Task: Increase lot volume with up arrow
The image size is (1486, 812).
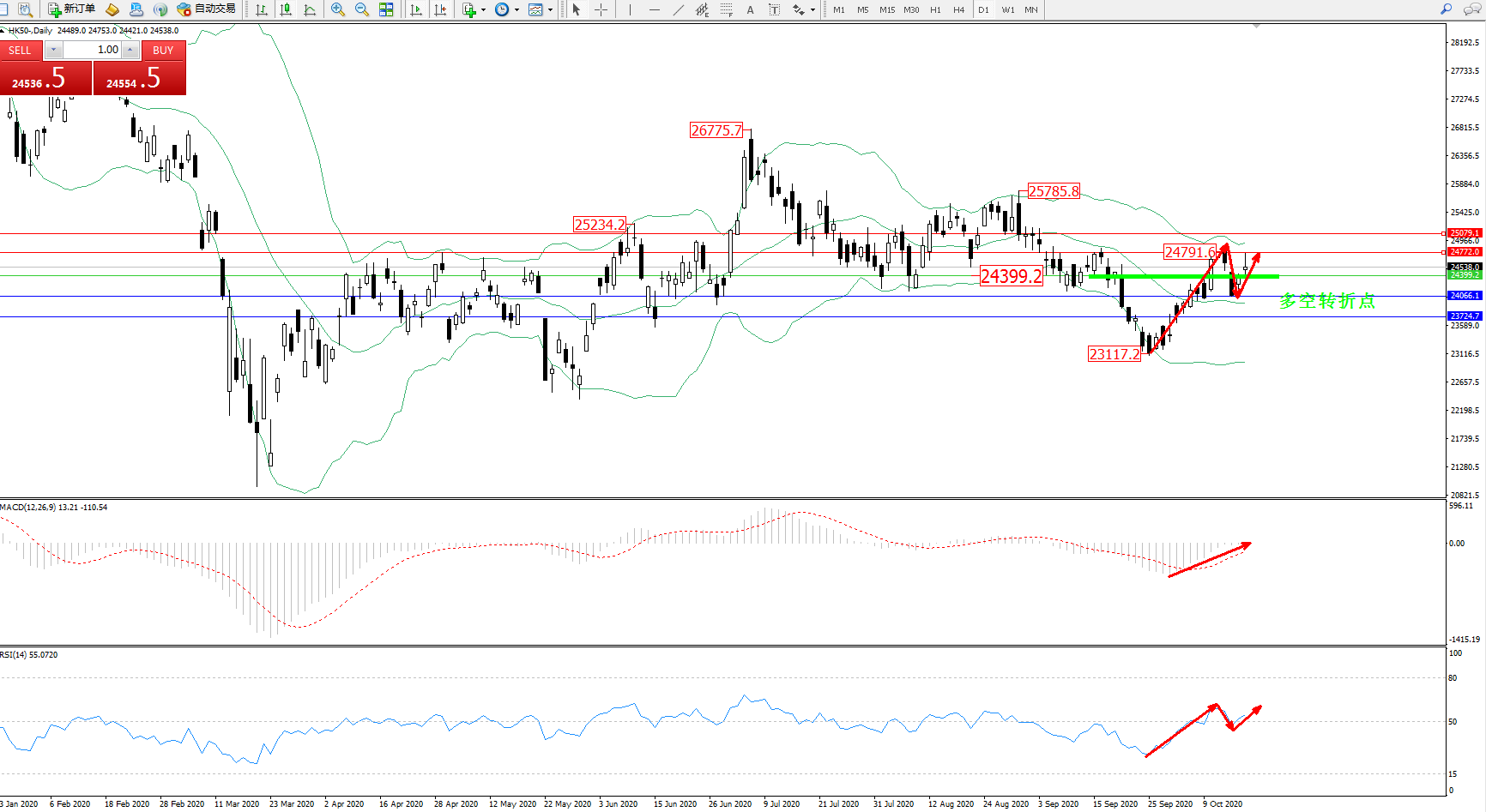Action: coord(130,50)
